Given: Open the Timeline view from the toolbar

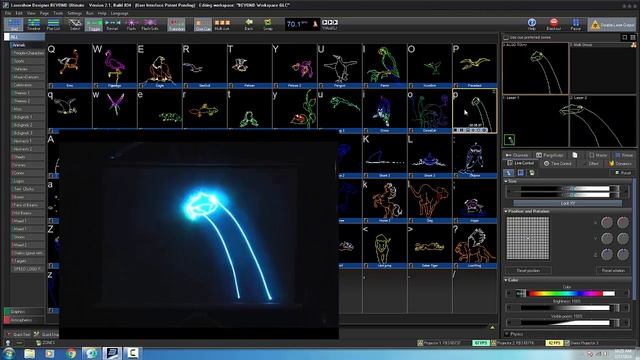Looking at the screenshot, I should pyautogui.click(x=33, y=24).
